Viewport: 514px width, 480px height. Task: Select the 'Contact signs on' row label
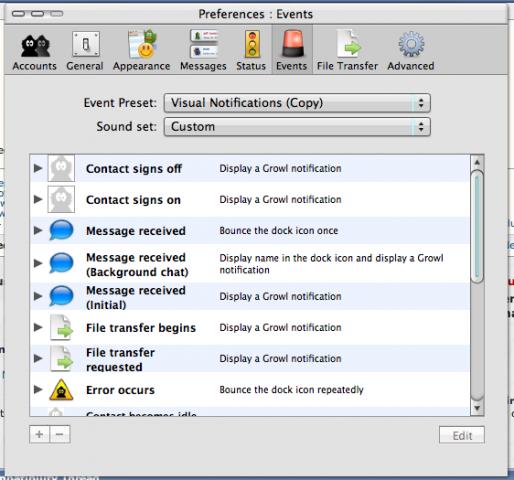tap(133, 200)
